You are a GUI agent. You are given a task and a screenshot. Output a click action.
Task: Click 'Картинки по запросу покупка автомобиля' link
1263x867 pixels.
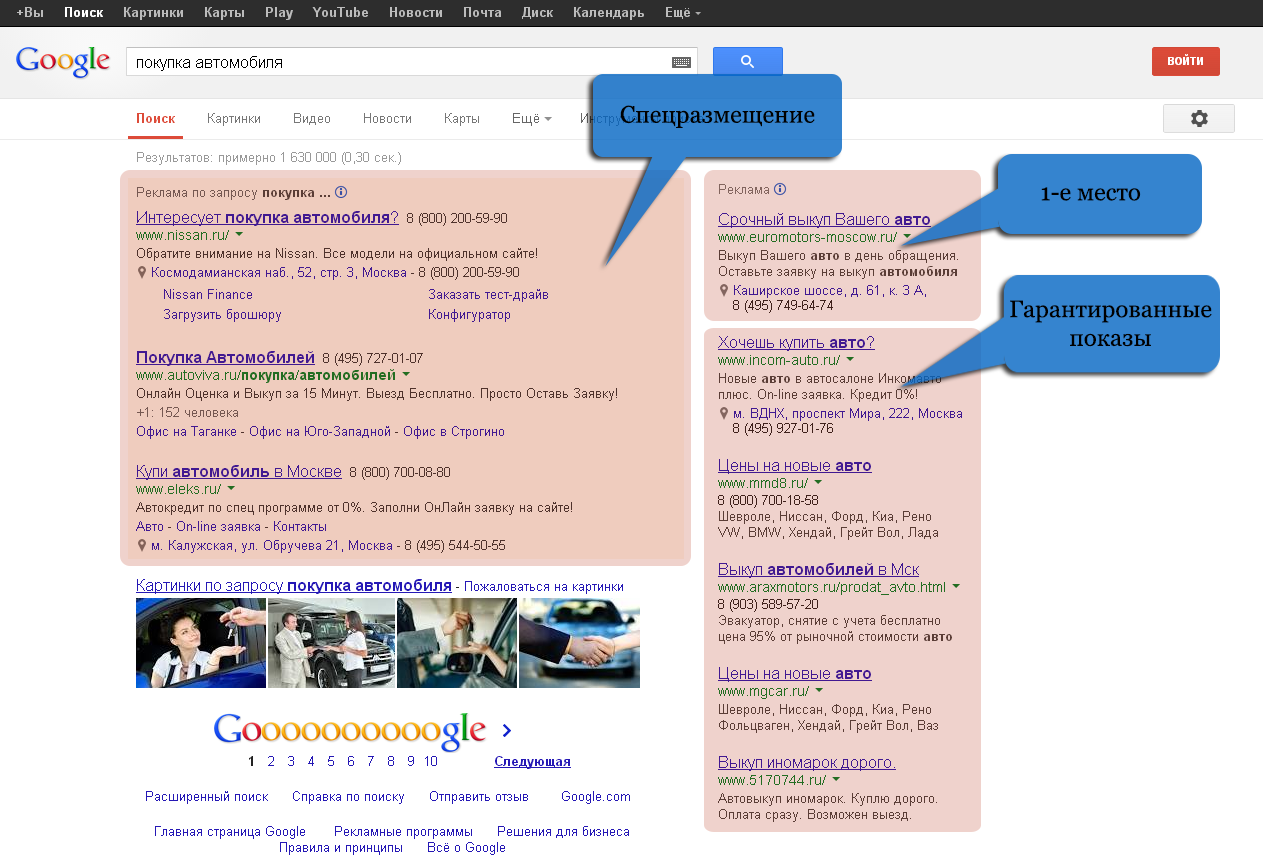pyautogui.click(x=294, y=586)
